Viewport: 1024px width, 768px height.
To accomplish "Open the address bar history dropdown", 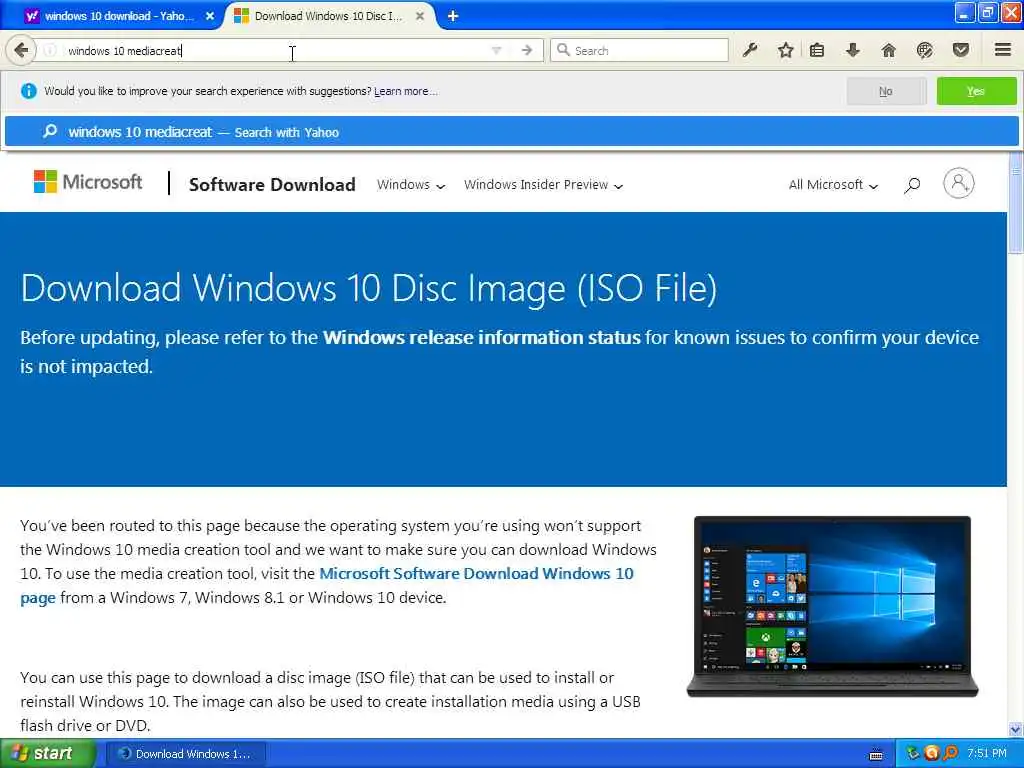I will (x=496, y=50).
